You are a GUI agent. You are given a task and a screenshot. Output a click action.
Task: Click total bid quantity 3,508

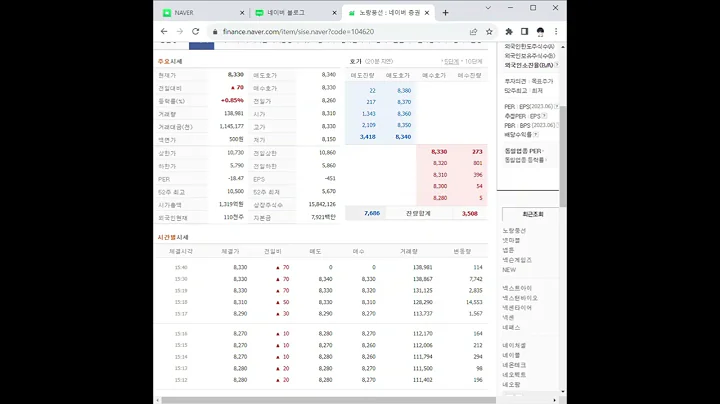coord(470,213)
